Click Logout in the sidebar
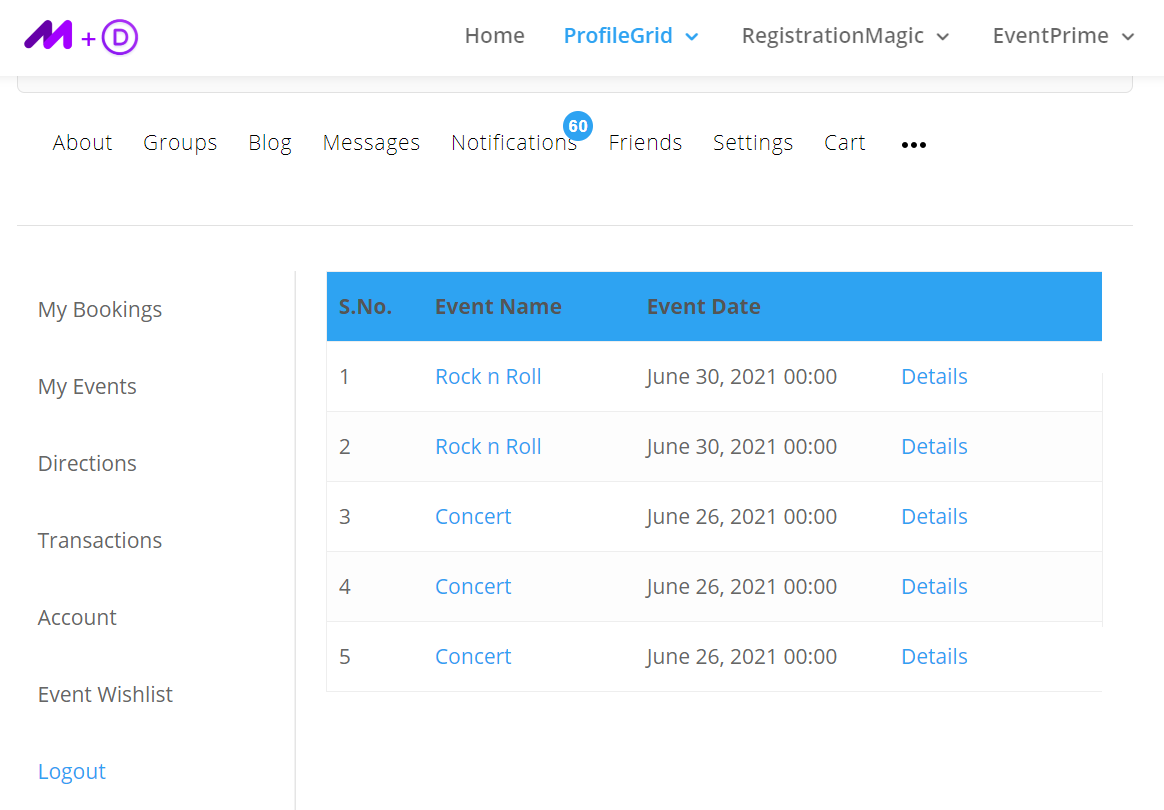Viewport: 1164px width, 810px height. (x=71, y=770)
